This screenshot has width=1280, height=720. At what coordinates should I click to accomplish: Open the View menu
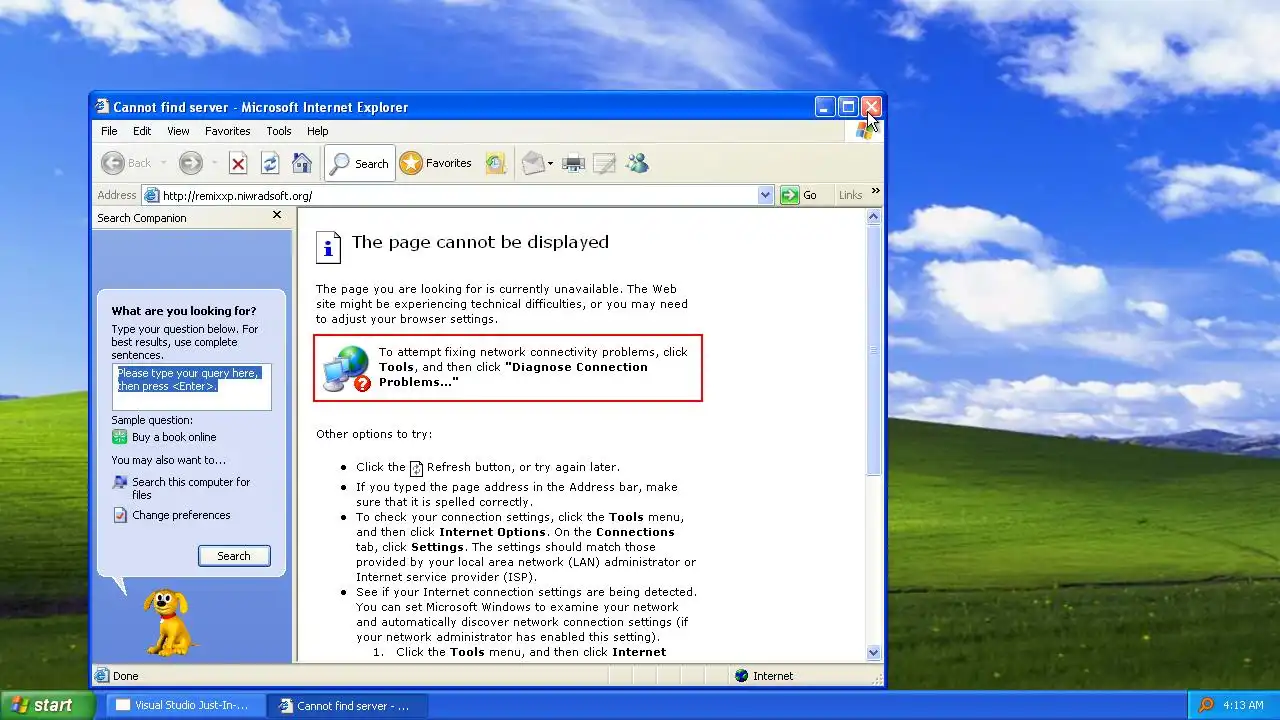[x=178, y=131]
